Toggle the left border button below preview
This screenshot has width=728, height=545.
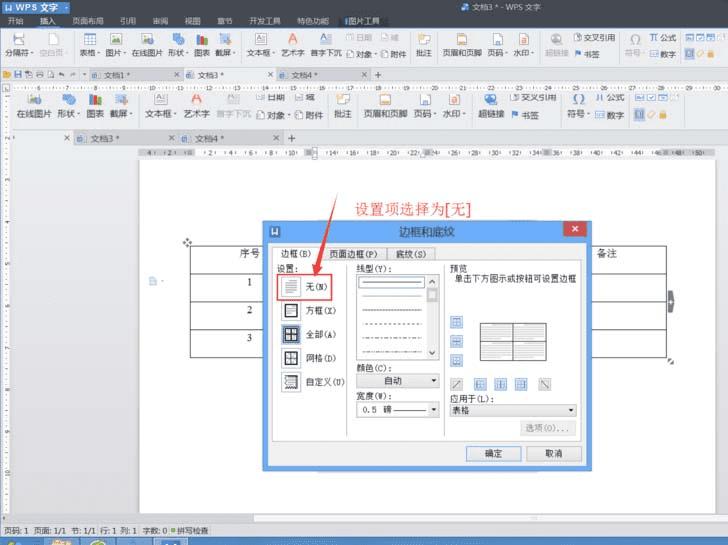[x=480, y=384]
